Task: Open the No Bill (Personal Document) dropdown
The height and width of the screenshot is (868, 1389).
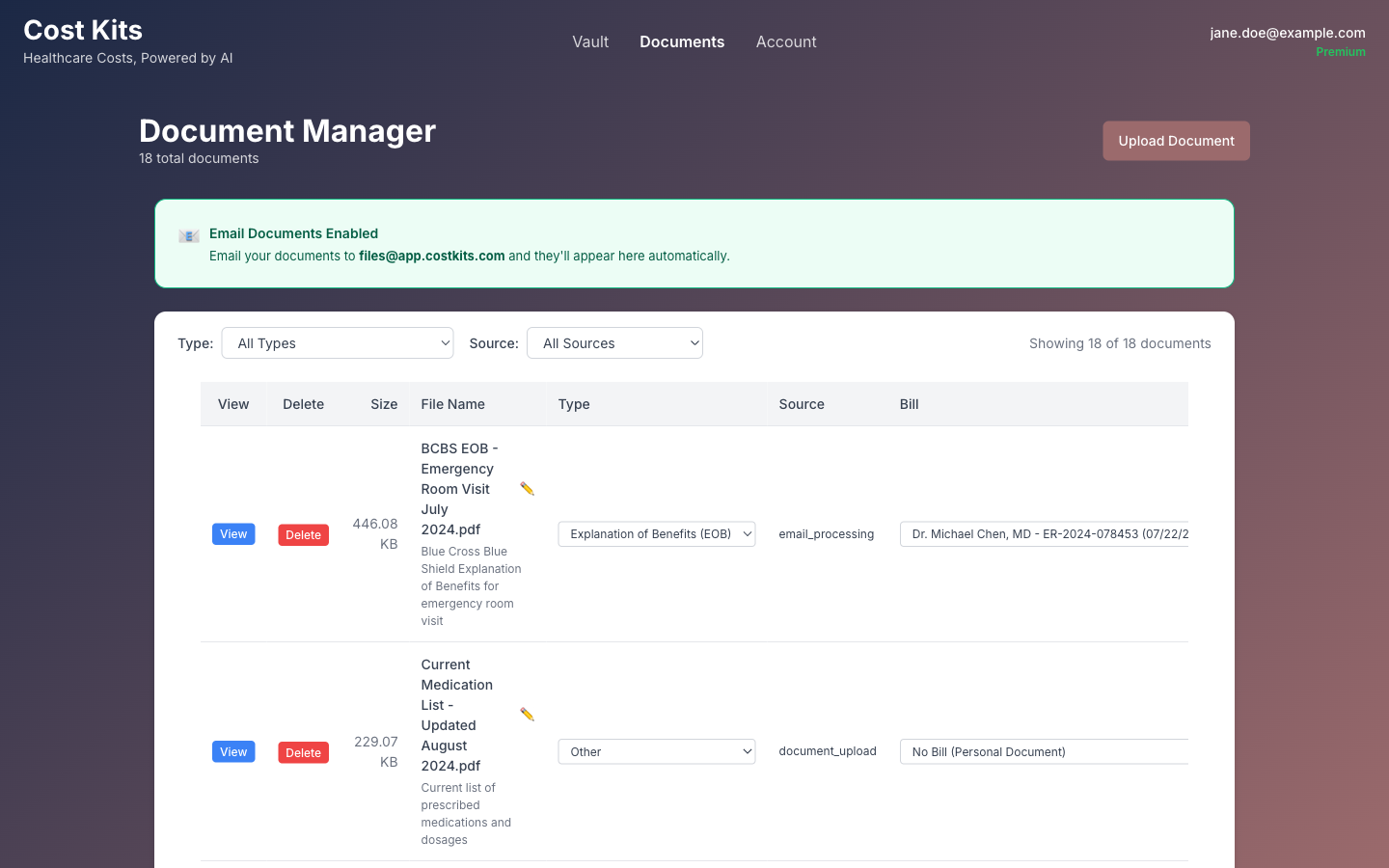Action: pyautogui.click(x=1045, y=750)
